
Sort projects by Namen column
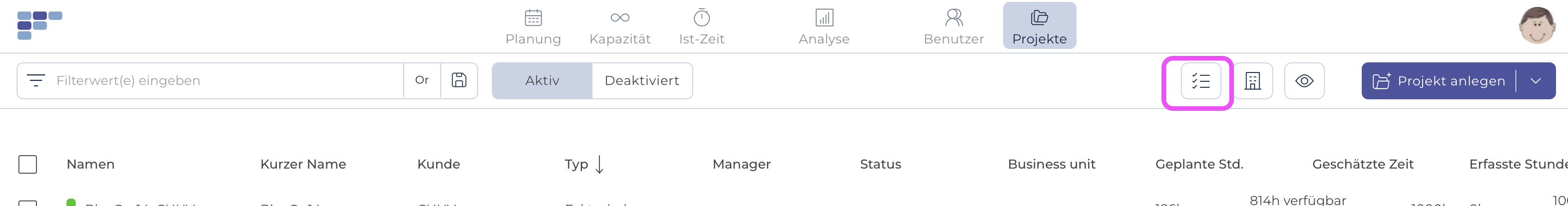coord(91,164)
